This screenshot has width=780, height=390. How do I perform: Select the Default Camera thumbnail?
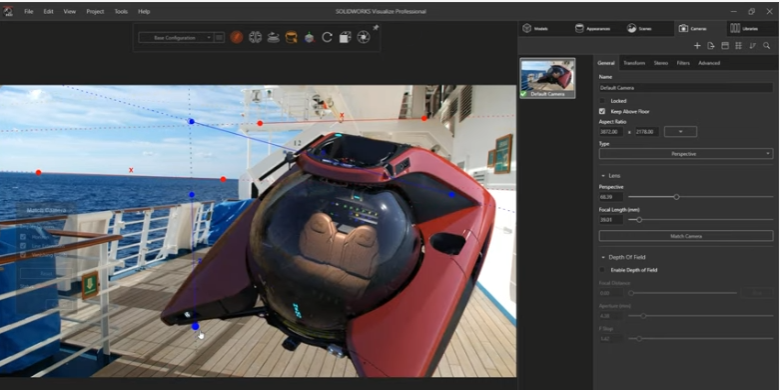[x=548, y=78]
